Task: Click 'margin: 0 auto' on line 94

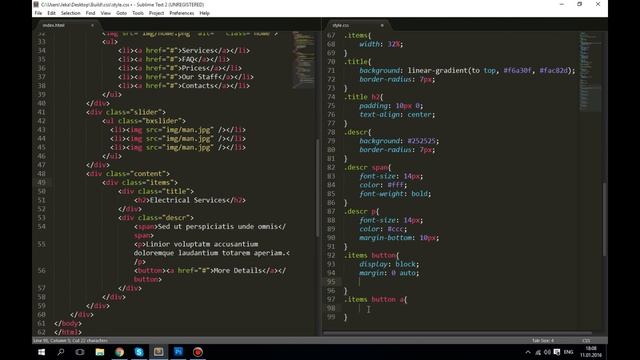Action: pos(389,273)
